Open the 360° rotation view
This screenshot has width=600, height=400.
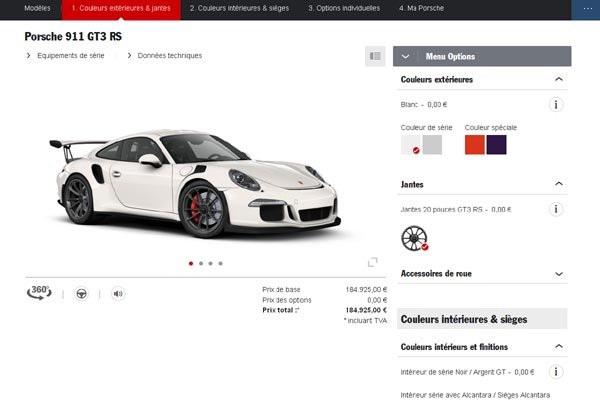click(x=39, y=293)
